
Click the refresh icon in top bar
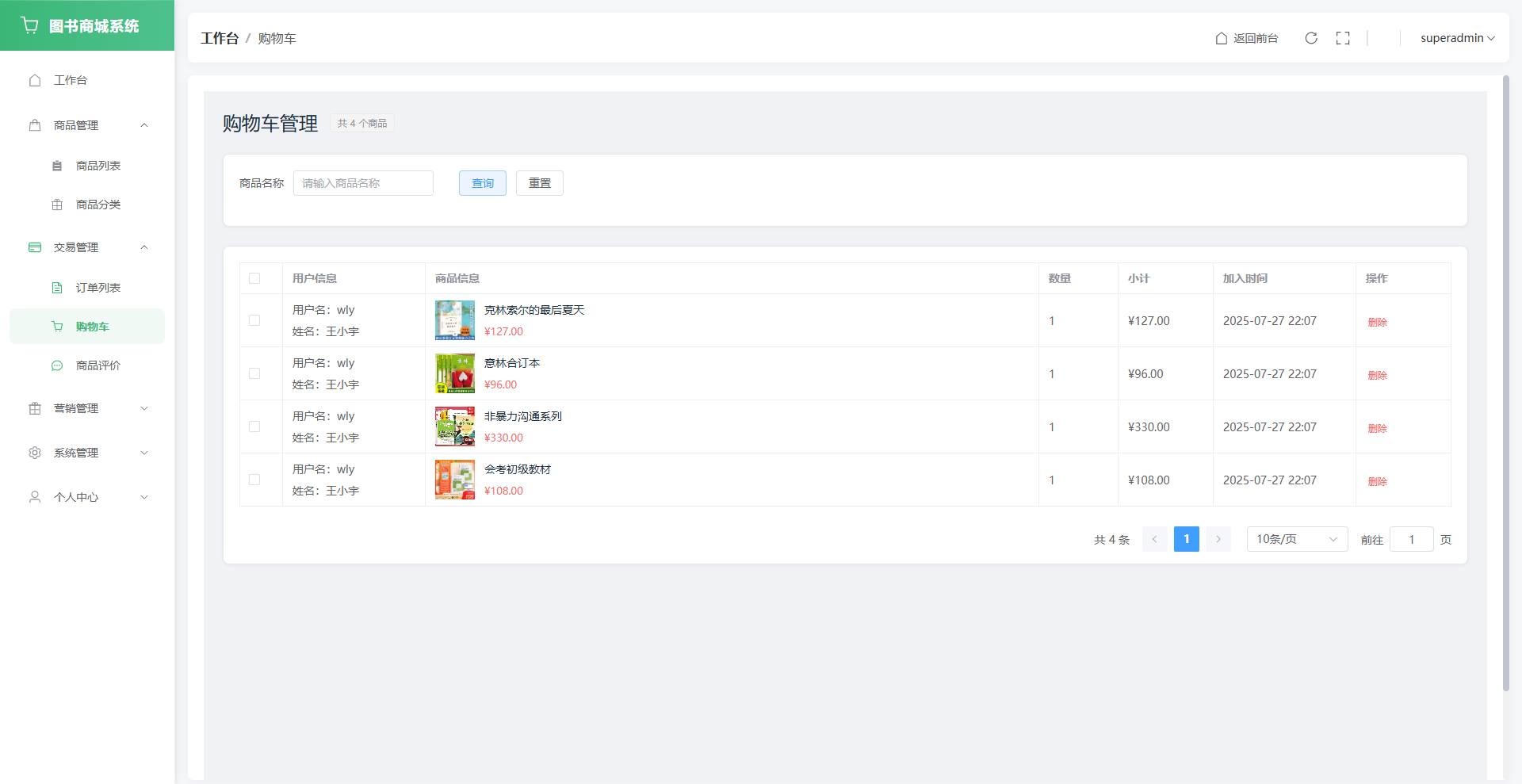tap(1311, 38)
